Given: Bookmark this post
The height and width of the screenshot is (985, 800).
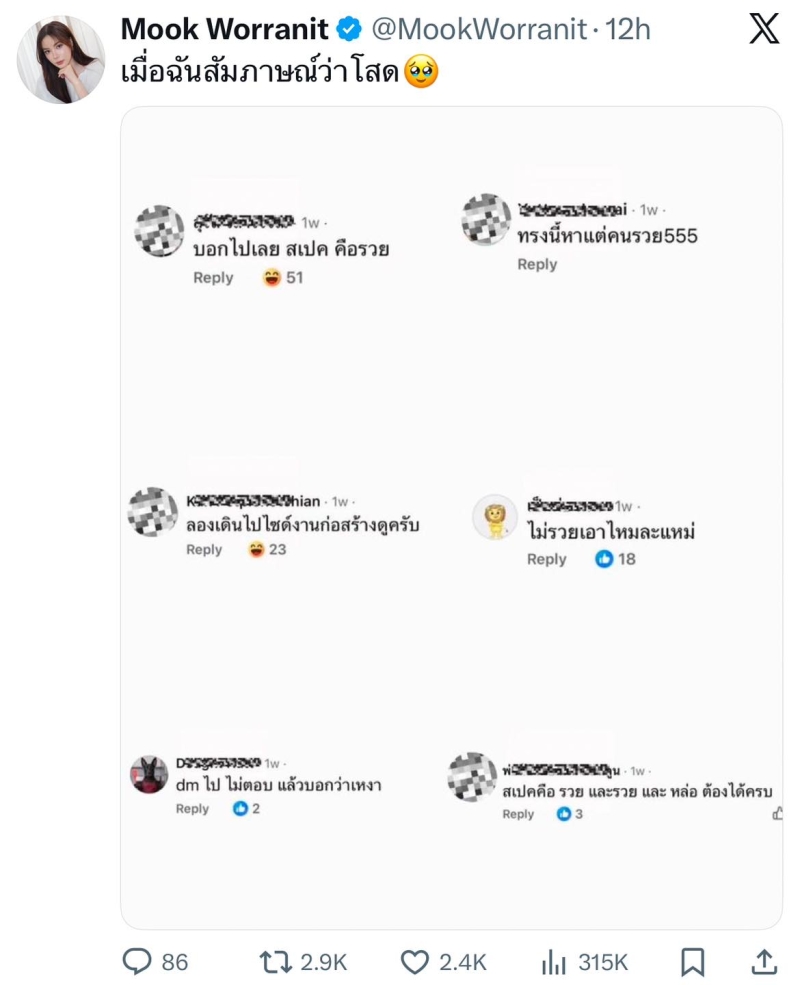Looking at the screenshot, I should tap(692, 962).
